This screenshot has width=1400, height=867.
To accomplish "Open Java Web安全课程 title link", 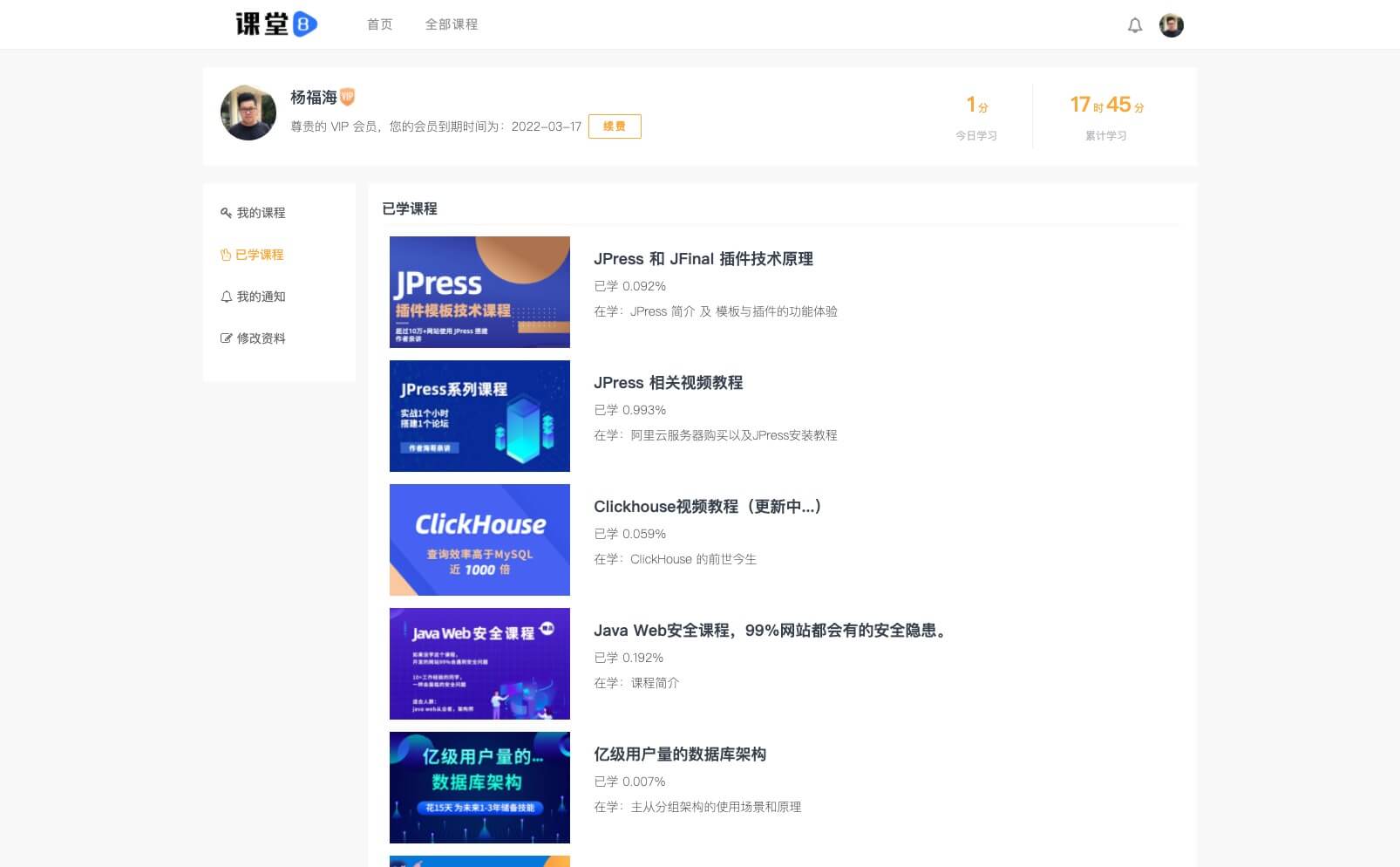I will click(x=771, y=631).
